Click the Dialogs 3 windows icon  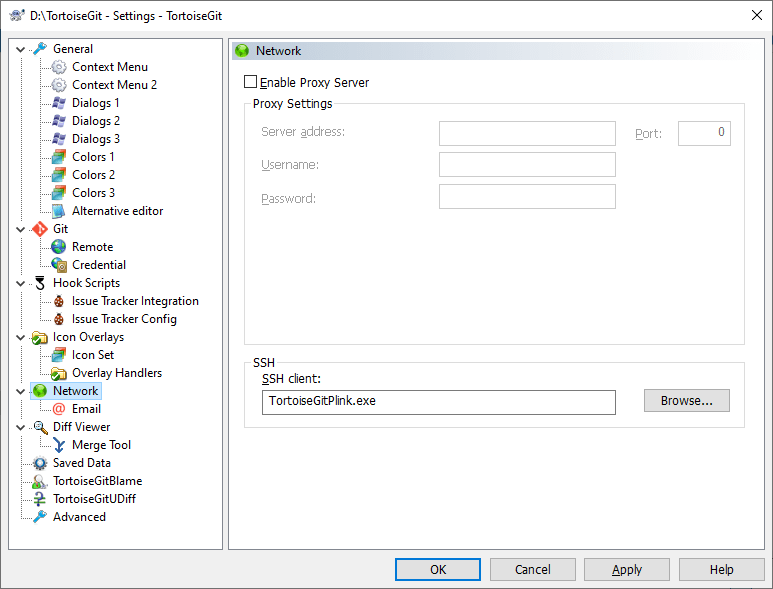59,139
